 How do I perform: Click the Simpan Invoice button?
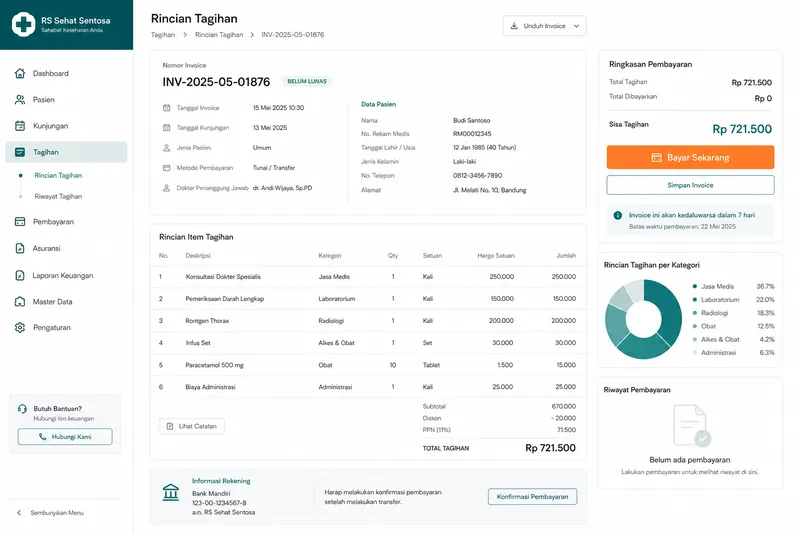tap(690, 185)
